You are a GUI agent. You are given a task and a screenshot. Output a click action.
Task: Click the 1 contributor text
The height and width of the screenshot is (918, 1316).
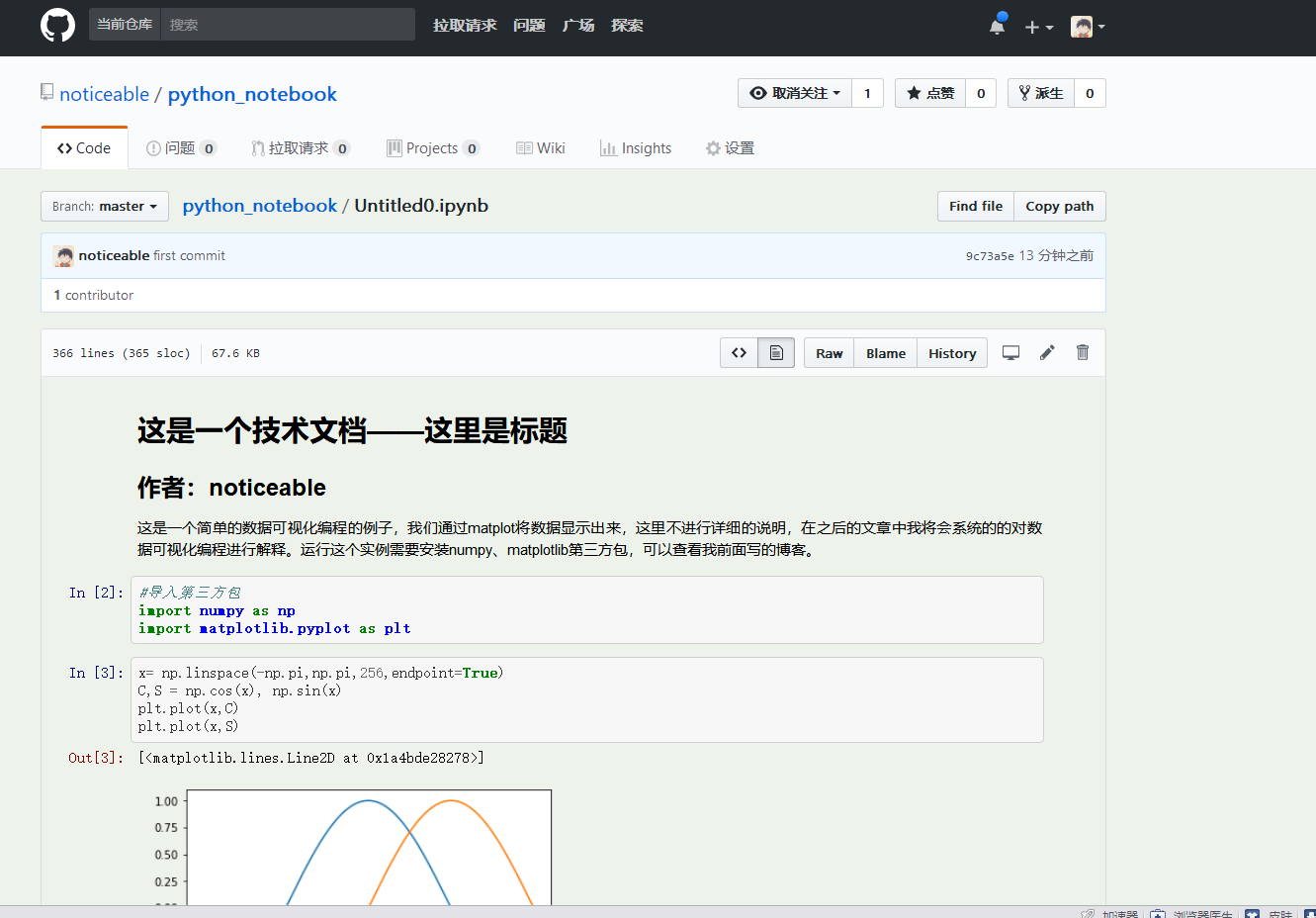click(x=93, y=295)
